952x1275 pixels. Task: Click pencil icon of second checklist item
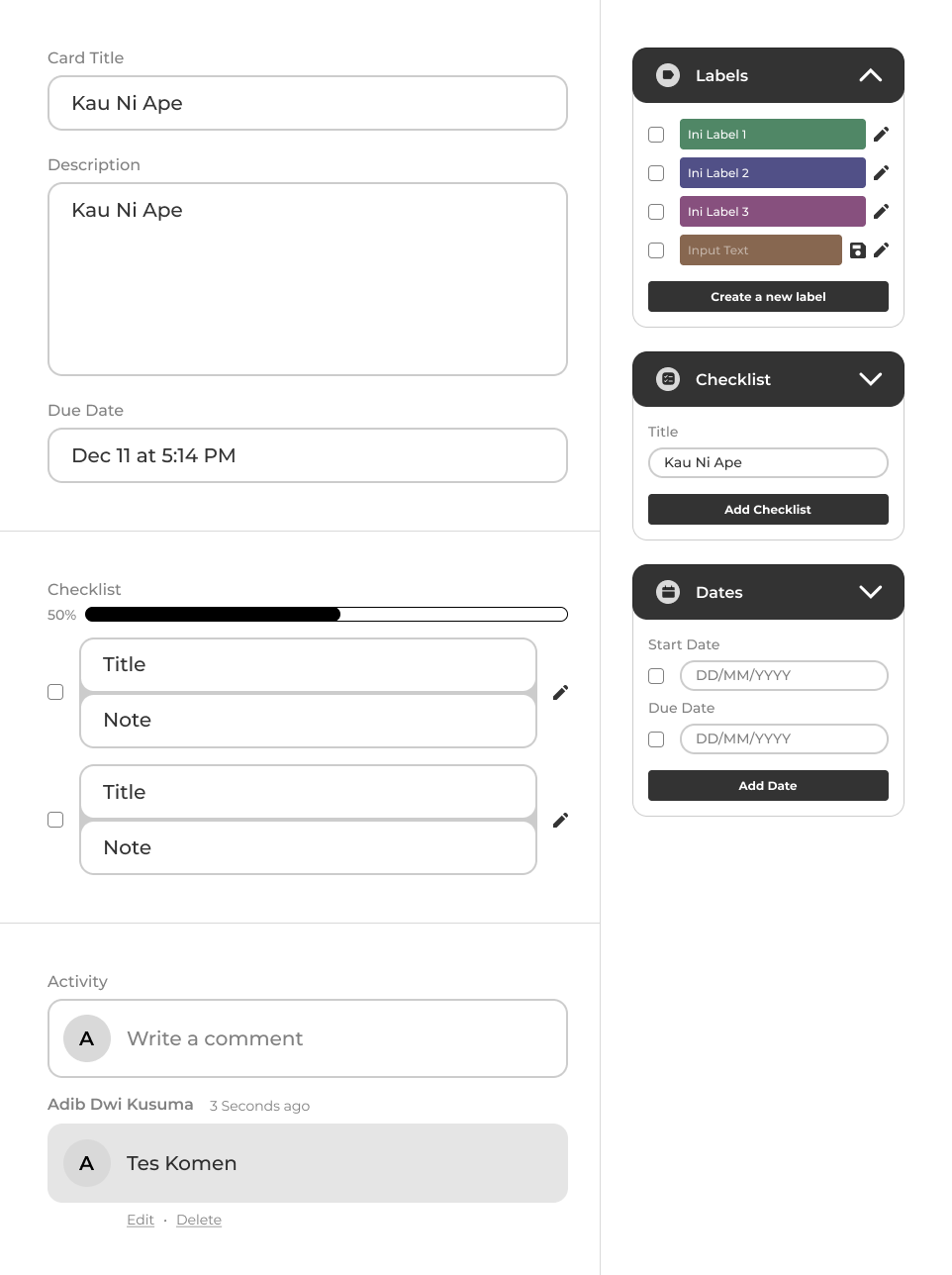pos(560,820)
